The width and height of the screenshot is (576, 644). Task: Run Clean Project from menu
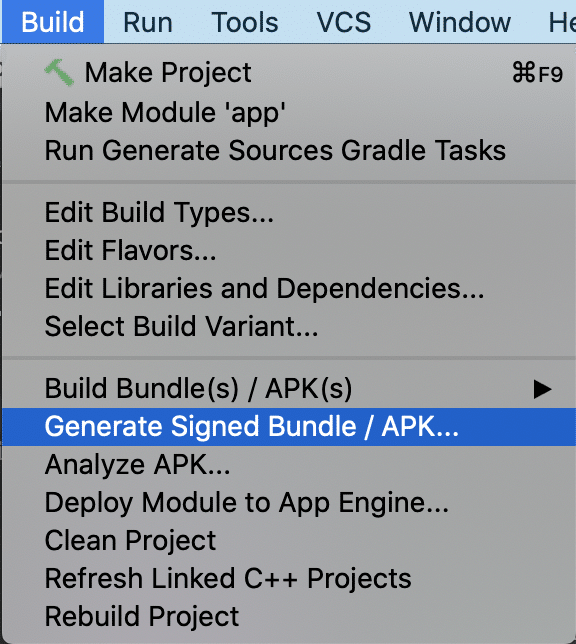[x=289, y=540]
